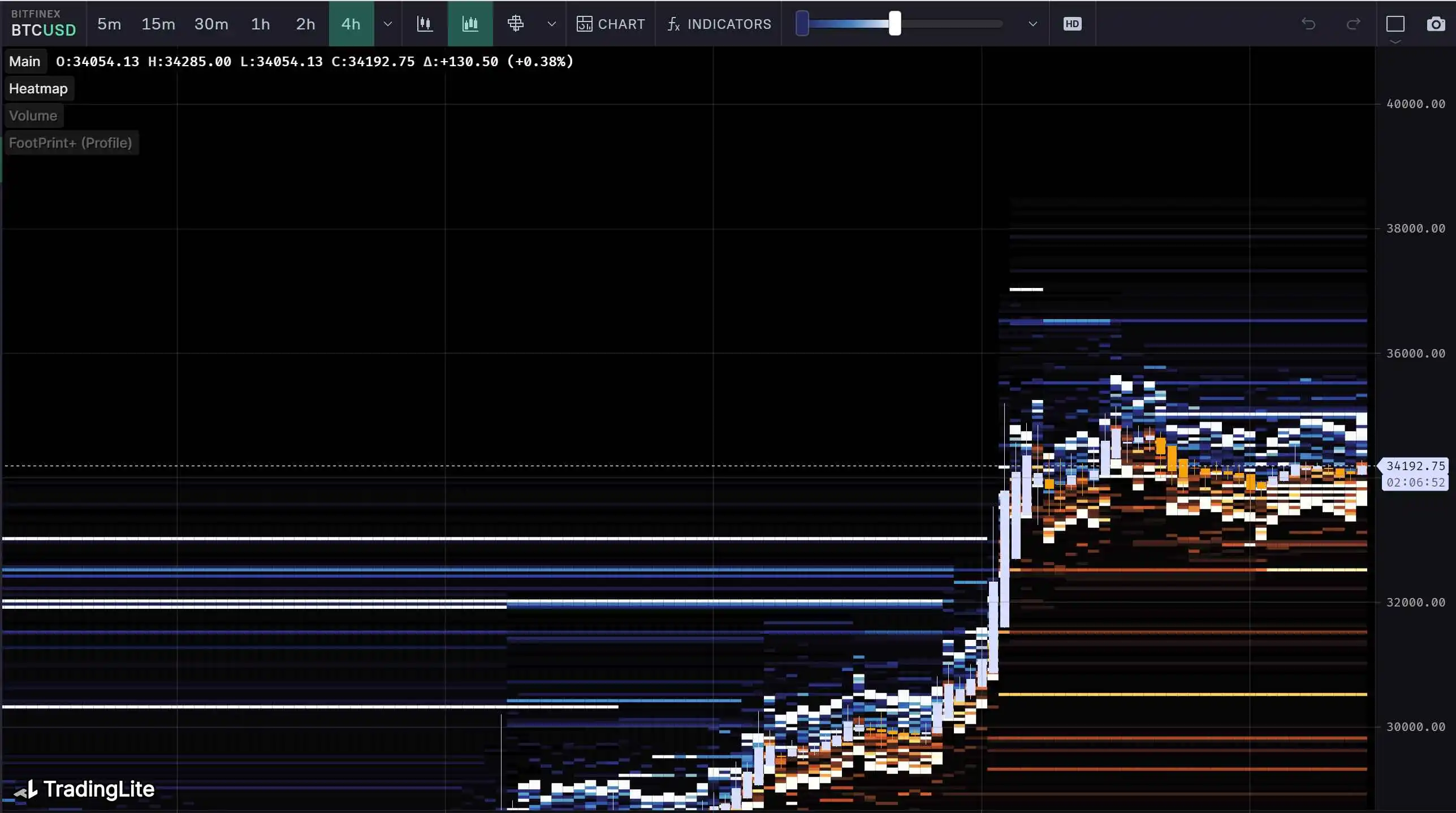
Task: Open the BTCUSD symbol selector
Action: (44, 24)
